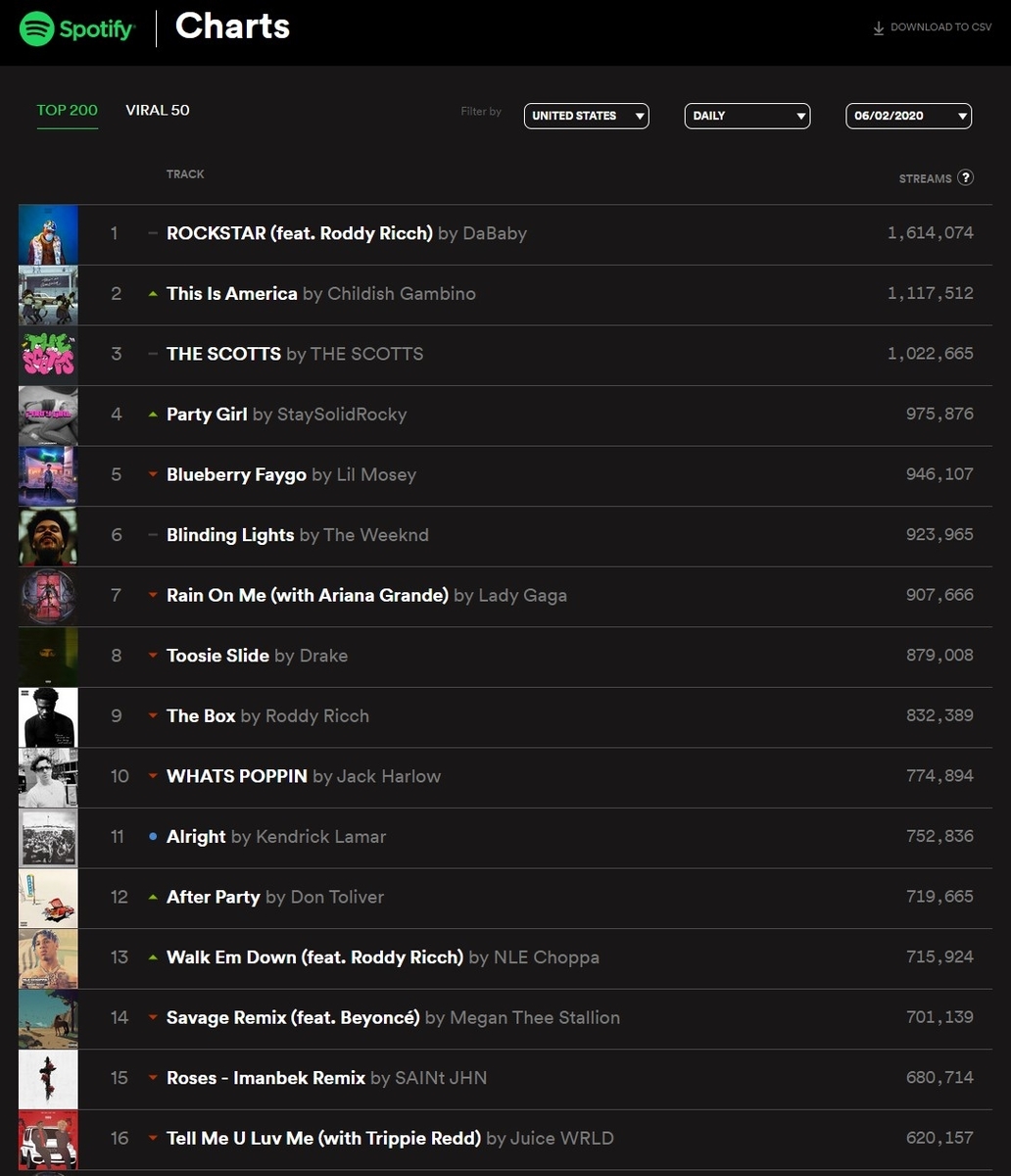The height and width of the screenshot is (1176, 1011).
Task: Click the red down arrow beside Blueberry Faygo
Action: (x=152, y=474)
